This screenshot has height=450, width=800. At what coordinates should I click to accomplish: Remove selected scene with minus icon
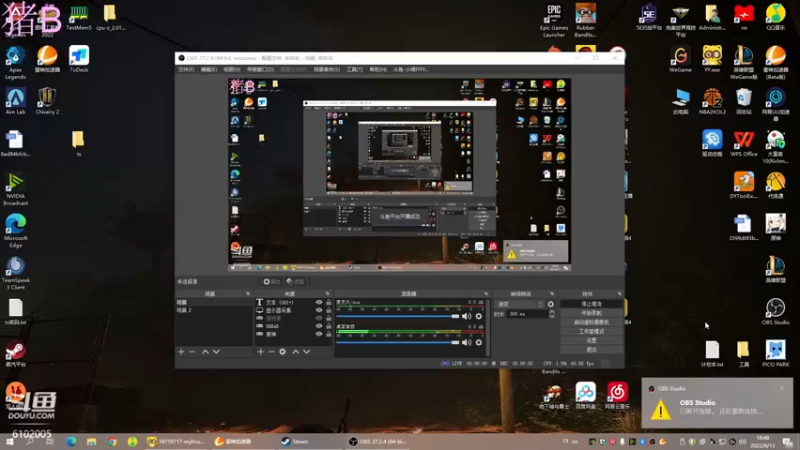(x=192, y=352)
